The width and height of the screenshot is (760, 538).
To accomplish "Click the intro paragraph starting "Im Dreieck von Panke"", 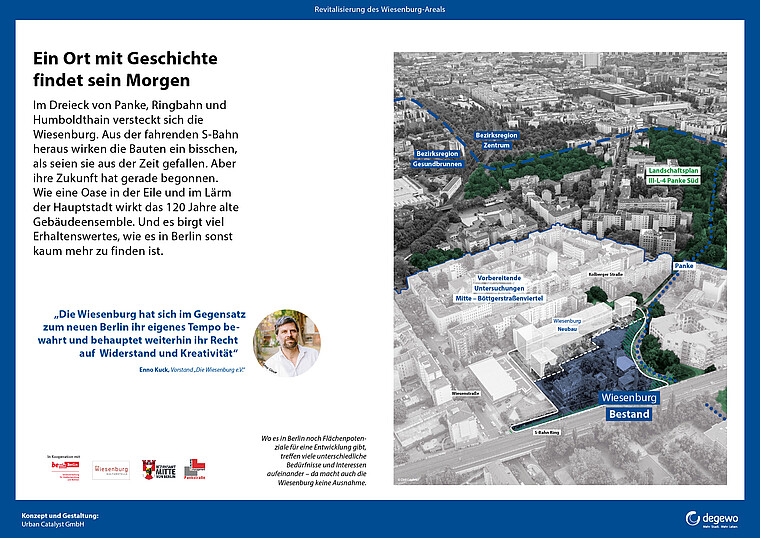I will pos(136,178).
